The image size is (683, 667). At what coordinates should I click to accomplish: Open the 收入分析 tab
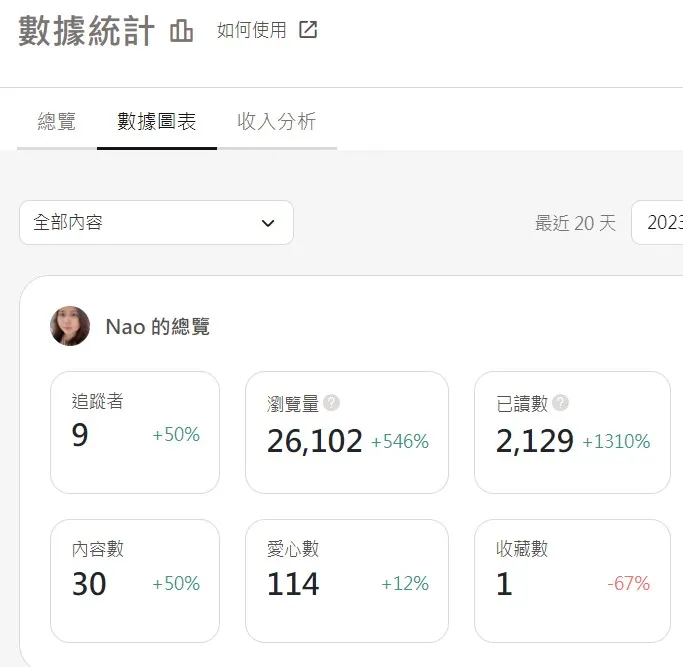[277, 121]
